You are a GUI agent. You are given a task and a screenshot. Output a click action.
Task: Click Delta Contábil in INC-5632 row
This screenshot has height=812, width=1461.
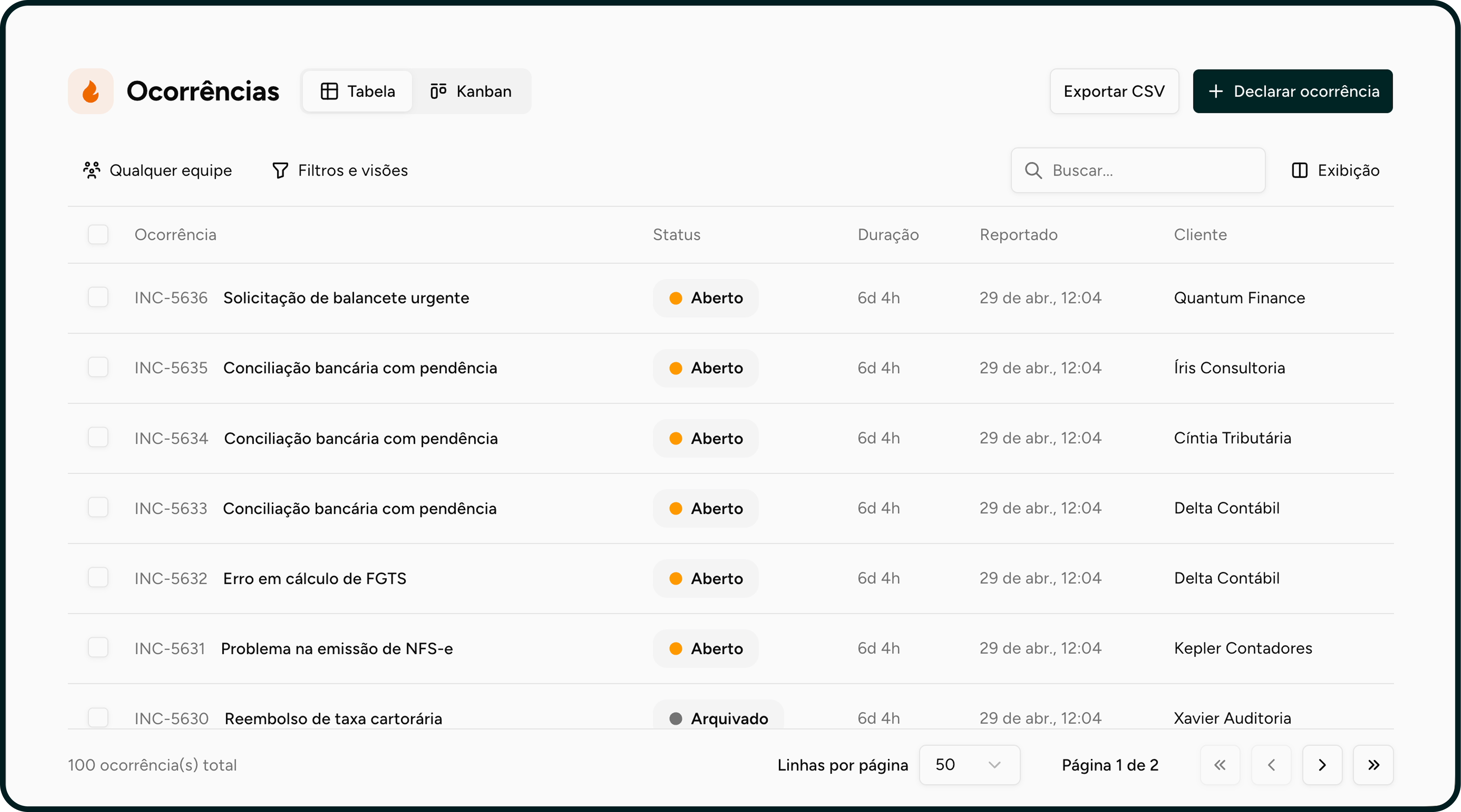coord(1226,578)
